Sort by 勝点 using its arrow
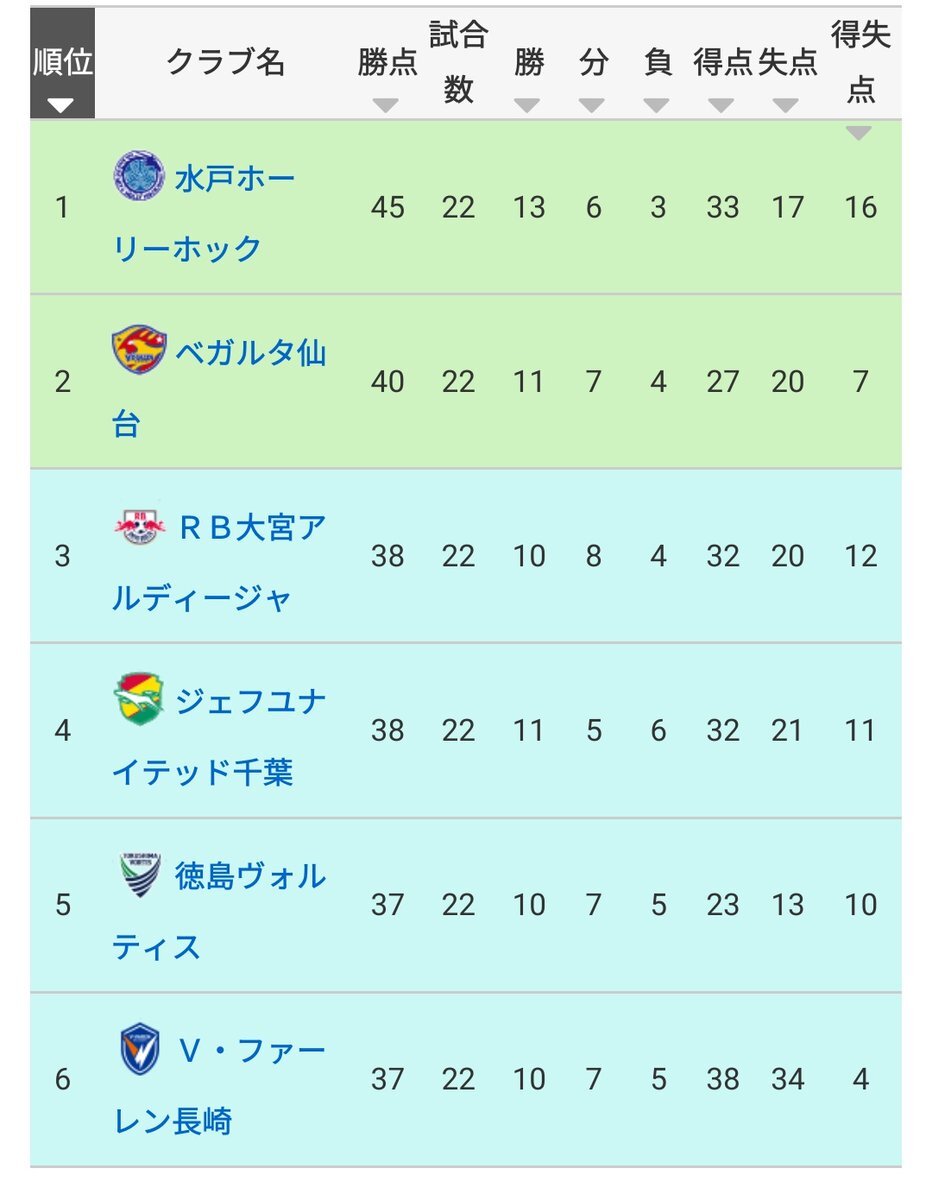 coord(386,105)
